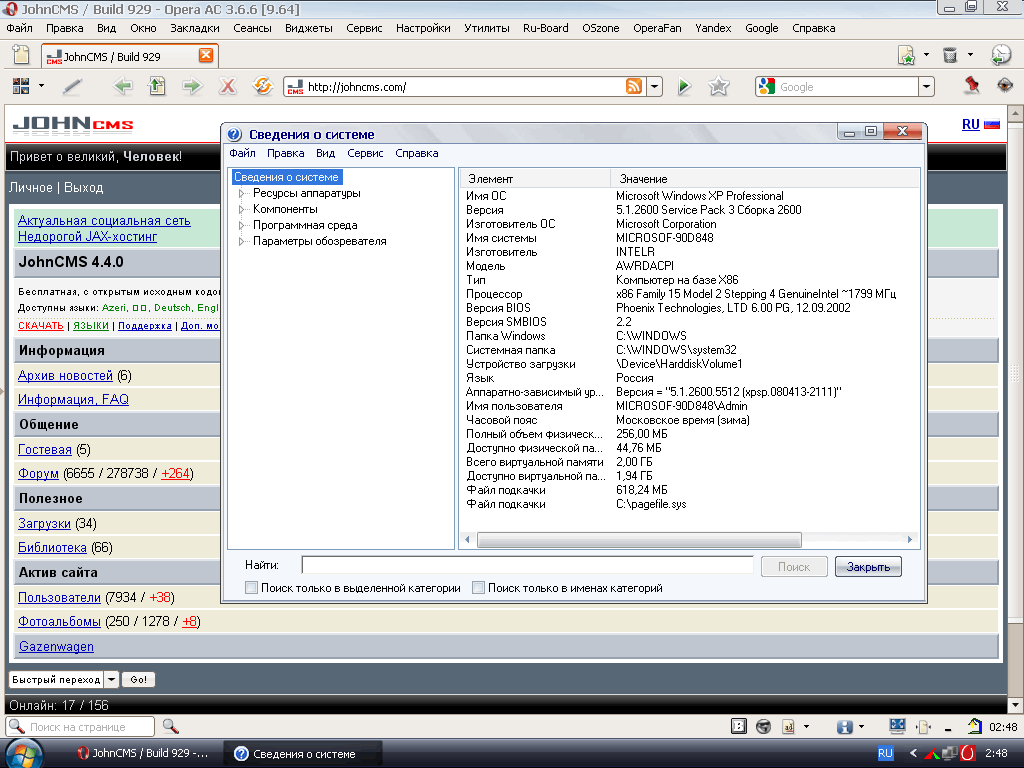The width and height of the screenshot is (1024, 768).
Task: Enable search only in selected category checkbox
Action: click(x=252, y=589)
